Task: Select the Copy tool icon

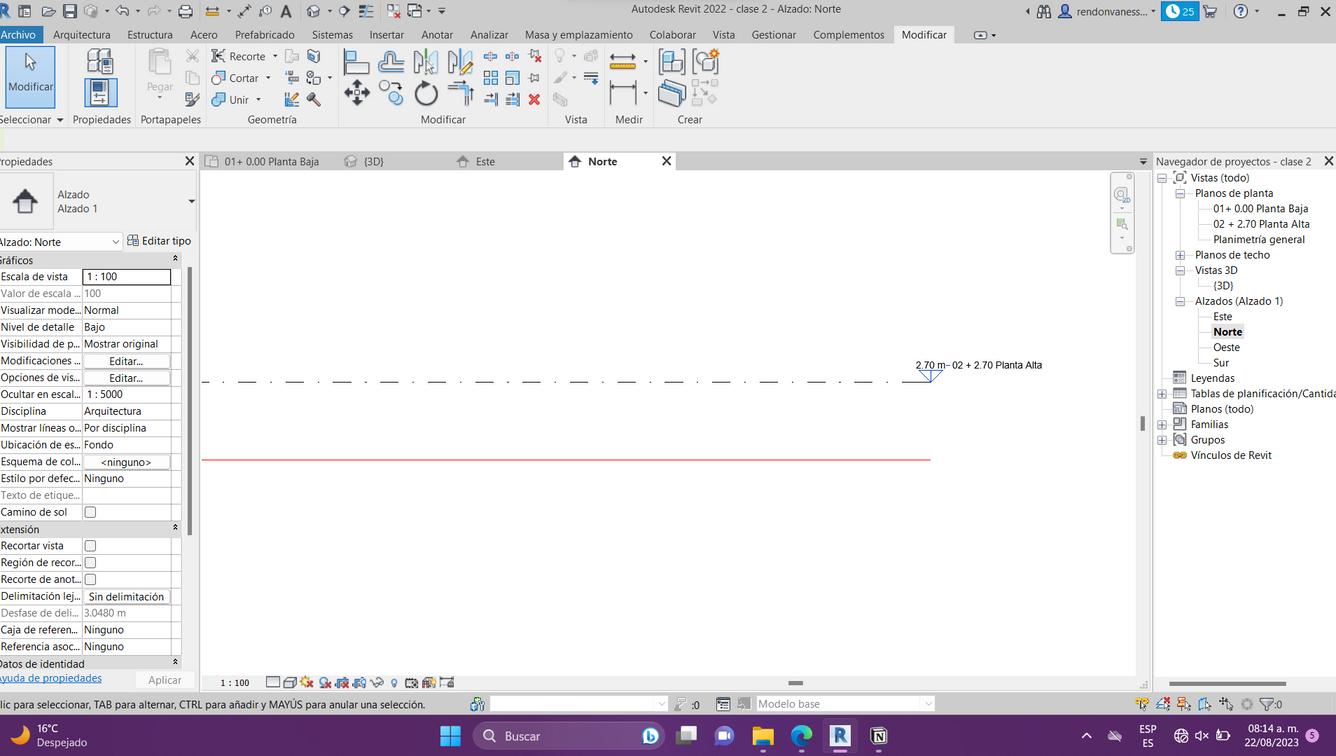Action: (391, 94)
